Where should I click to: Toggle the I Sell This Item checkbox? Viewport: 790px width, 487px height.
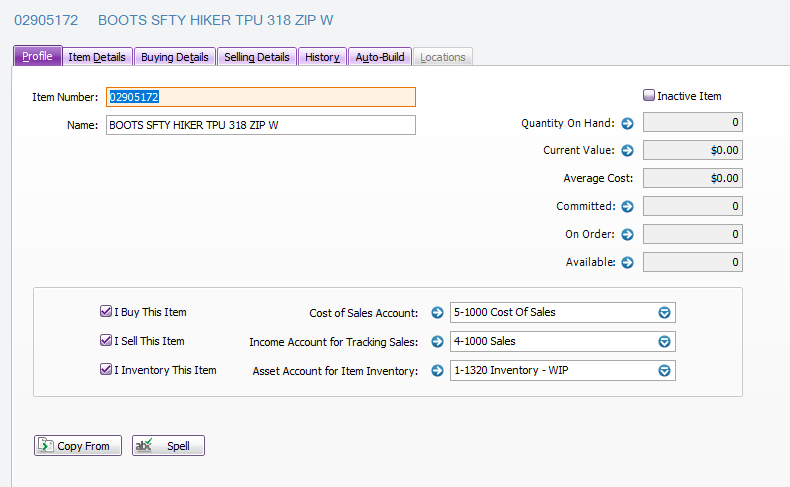[106, 341]
